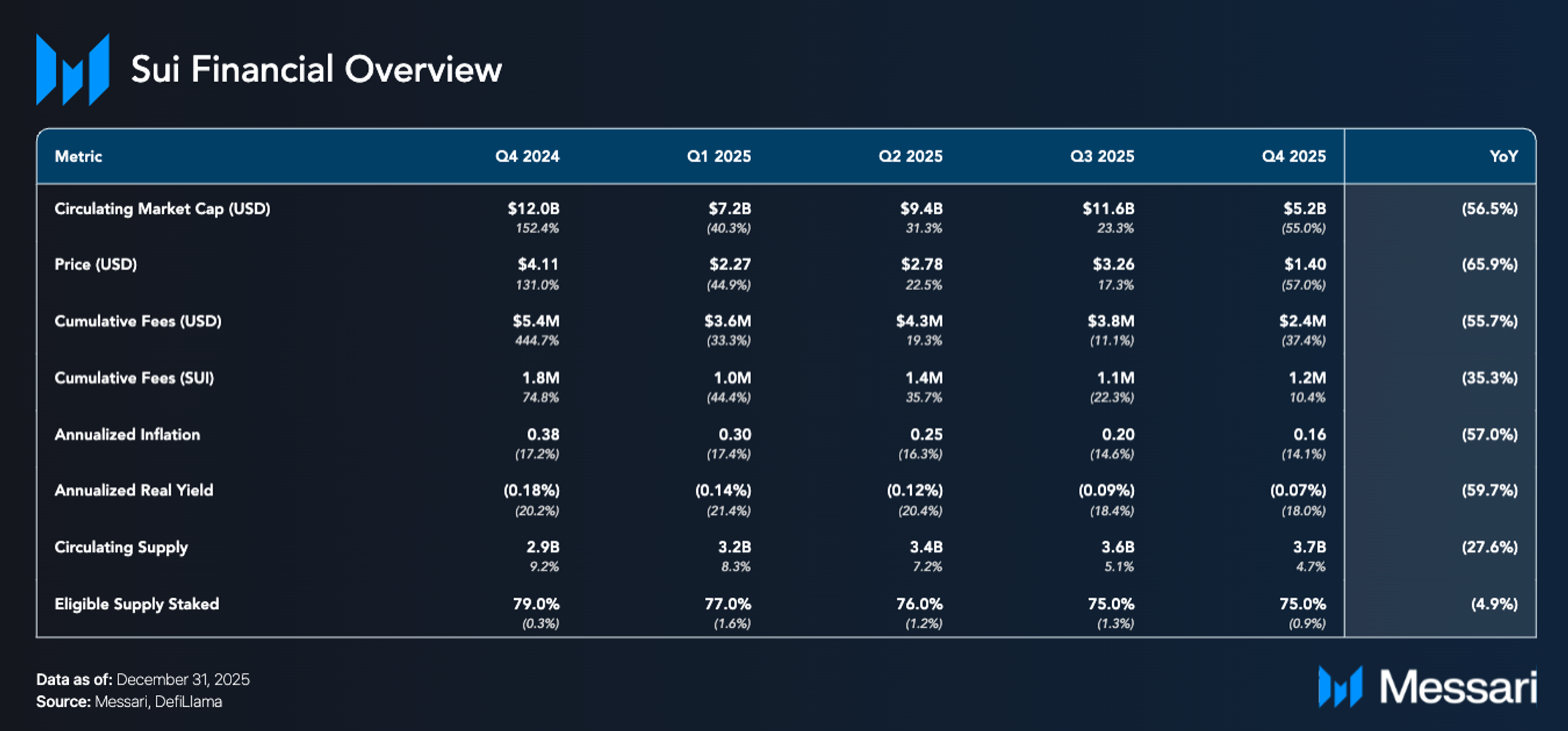Click the 'Eligible Supply Staked' row label
The height and width of the screenshot is (731, 1568).
[x=137, y=604]
